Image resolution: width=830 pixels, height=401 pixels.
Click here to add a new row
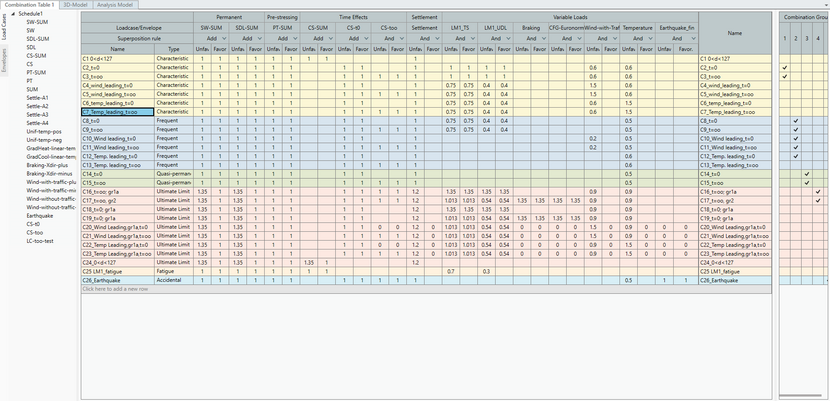[115, 288]
